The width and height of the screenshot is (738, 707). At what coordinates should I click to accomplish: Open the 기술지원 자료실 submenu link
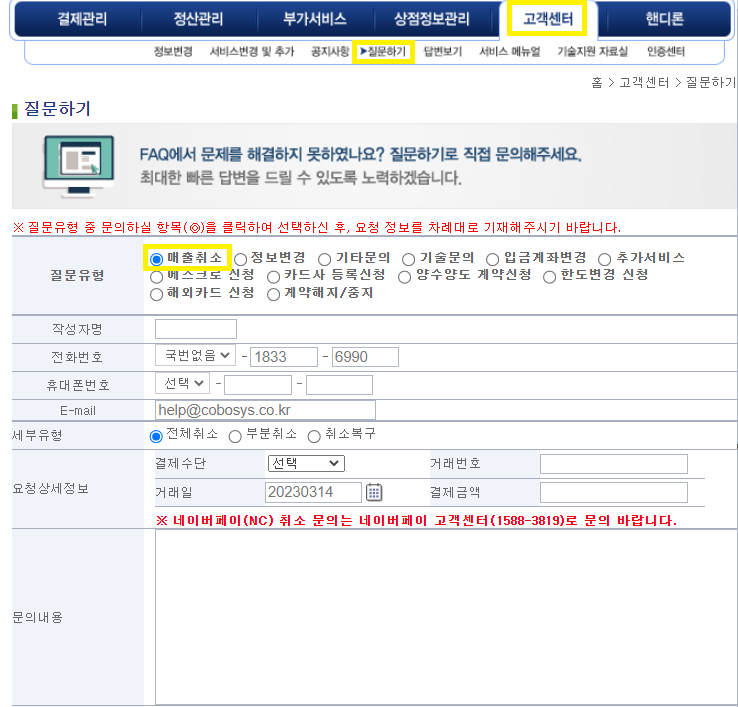point(593,51)
